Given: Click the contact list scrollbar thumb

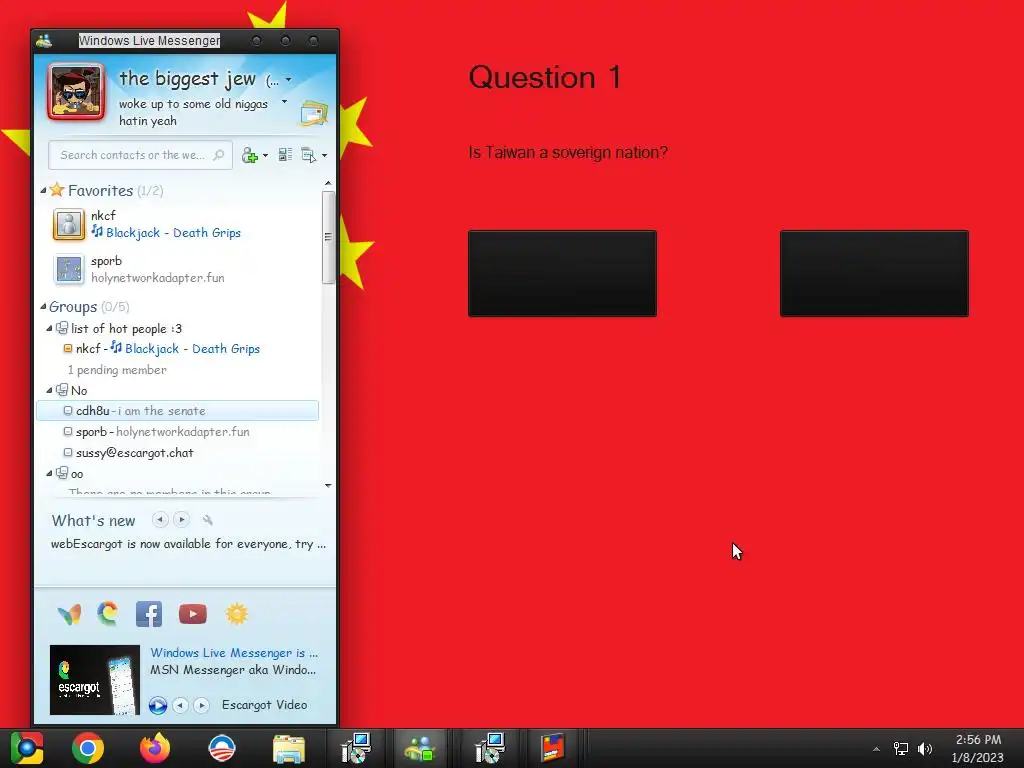Looking at the screenshot, I should 328,237.
